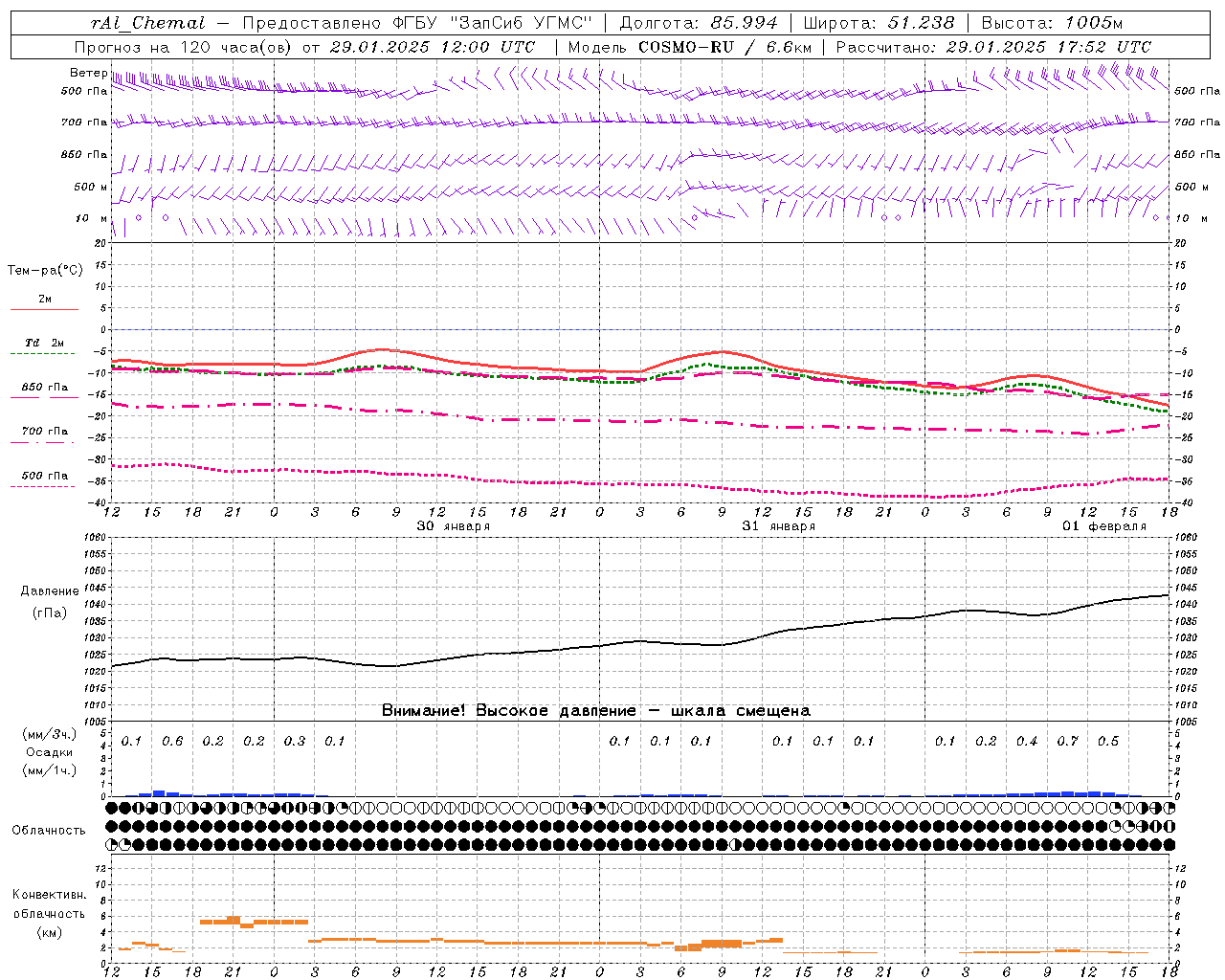This screenshot has width=1225, height=980.
Task: Click the date label 01 февраля
Action: tap(1104, 526)
